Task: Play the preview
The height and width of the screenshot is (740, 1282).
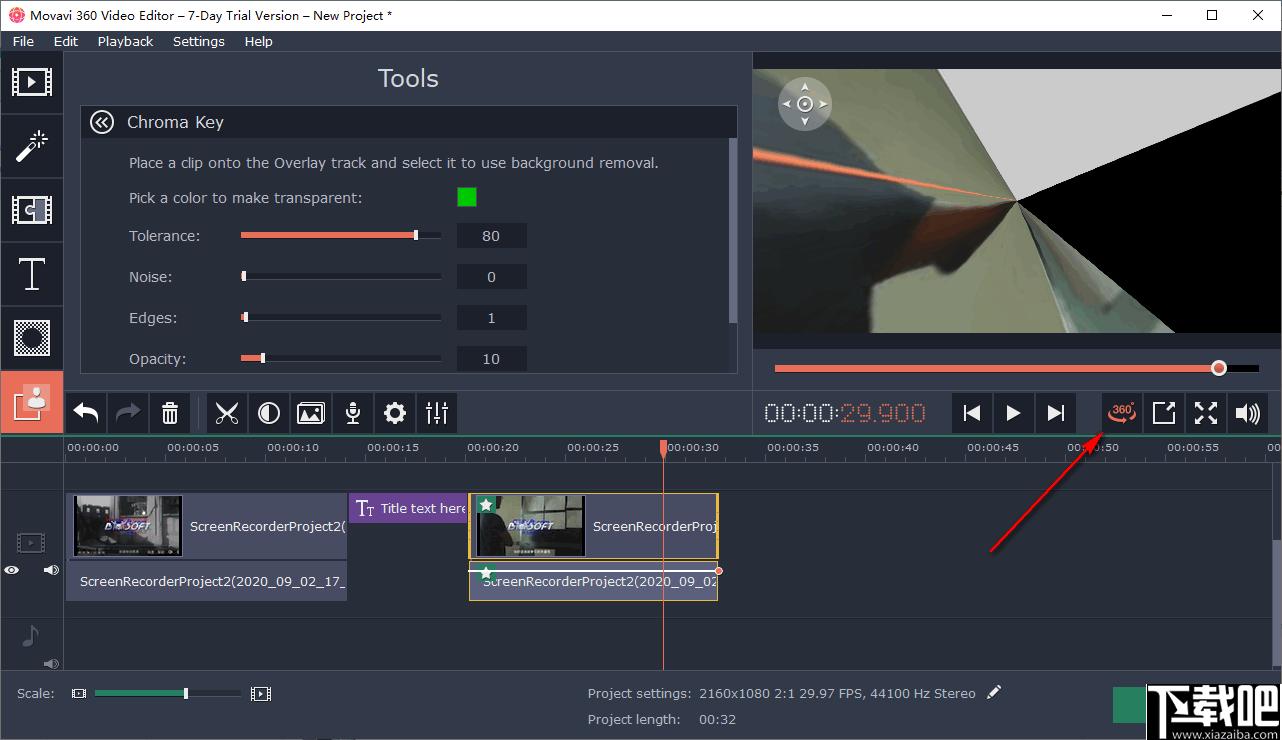Action: click(1013, 413)
